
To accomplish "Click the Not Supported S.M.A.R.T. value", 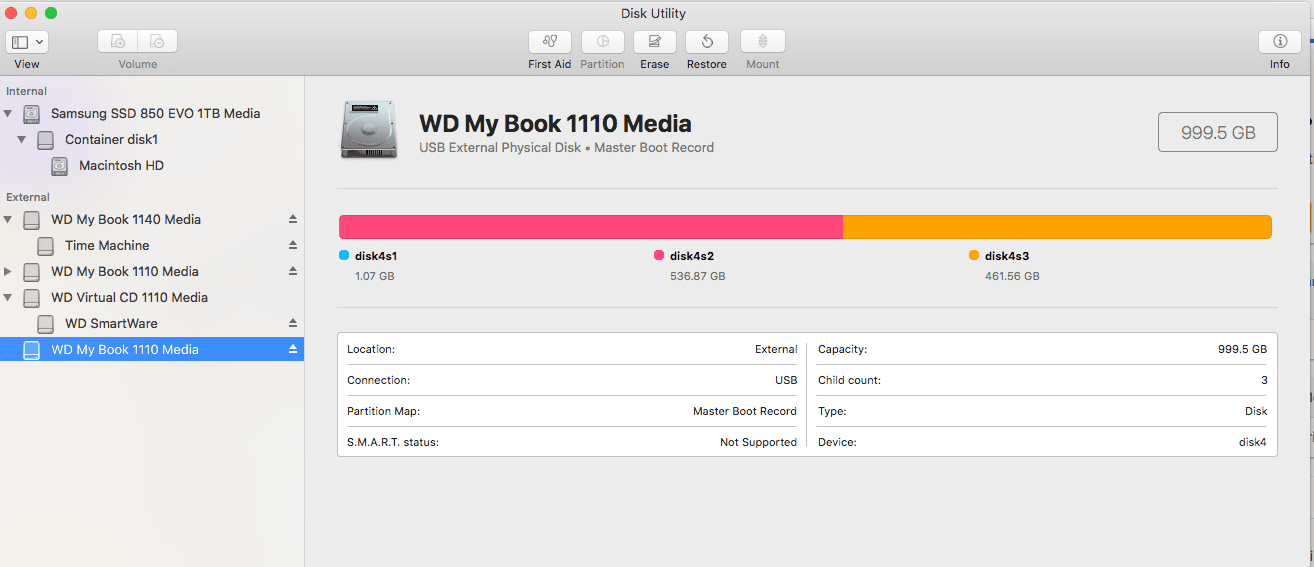I will click(758, 442).
